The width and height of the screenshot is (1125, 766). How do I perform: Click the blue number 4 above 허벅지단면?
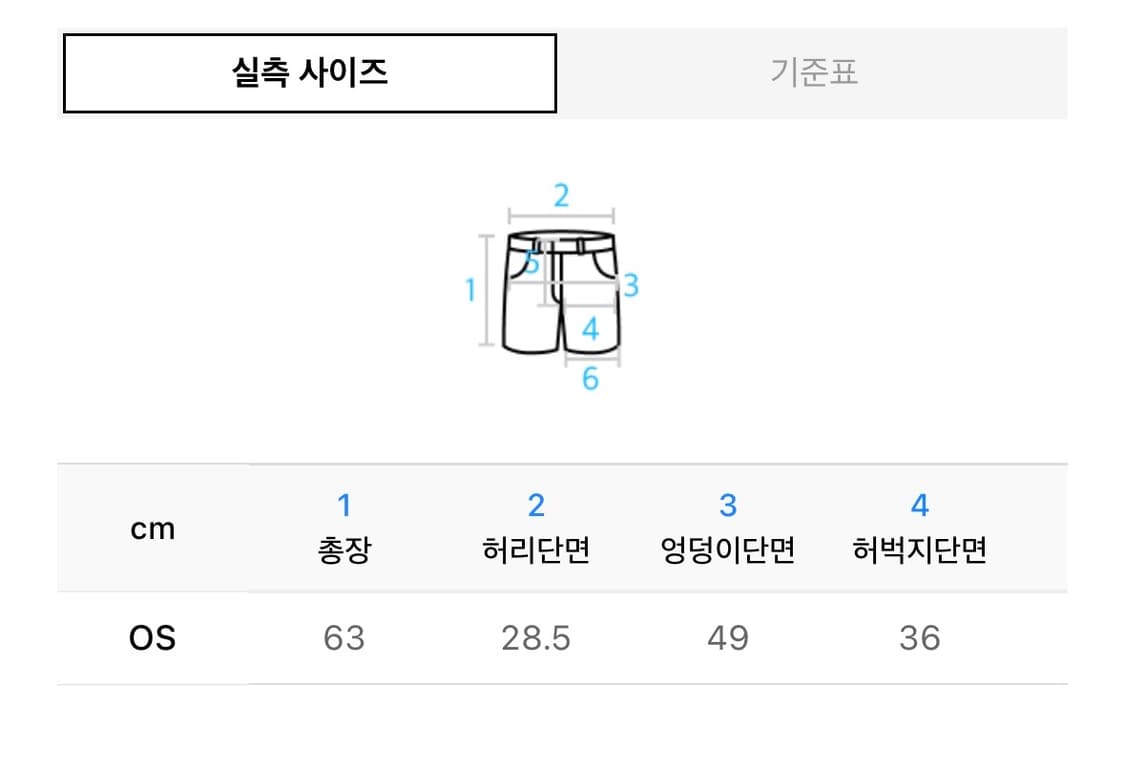pyautogui.click(x=920, y=506)
